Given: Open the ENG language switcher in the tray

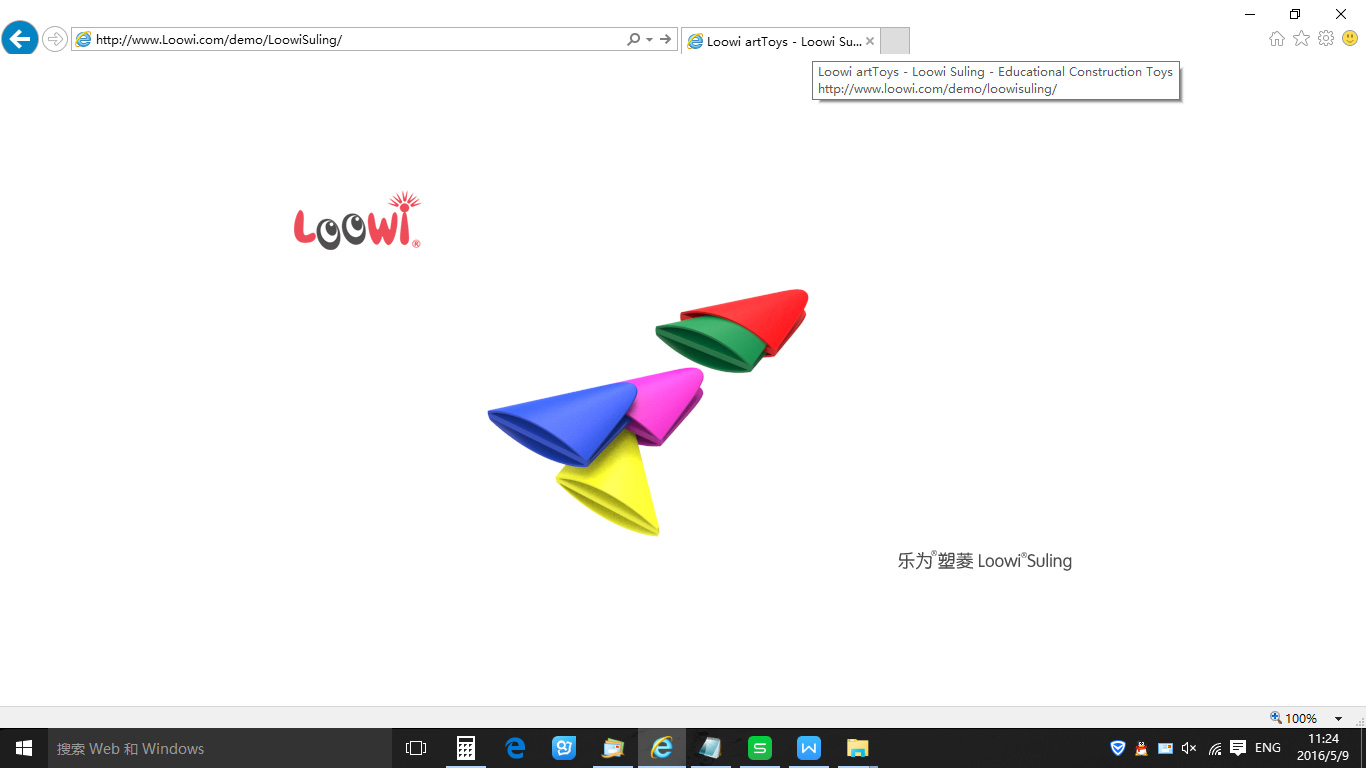Looking at the screenshot, I should click(1266, 747).
